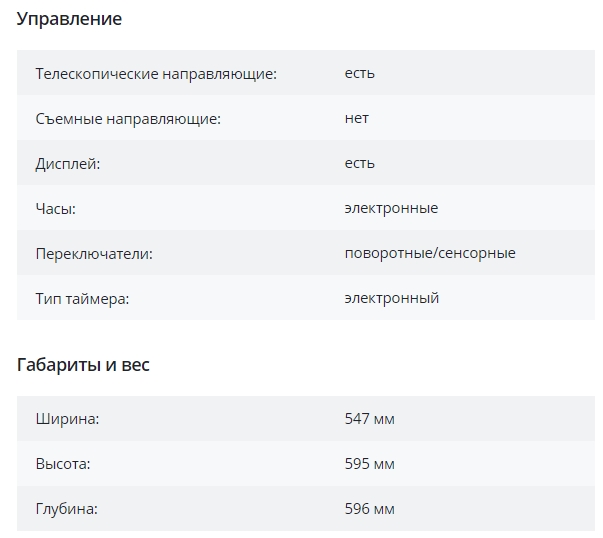
Task: Click the "Габариты и вес" section heading
Action: click(x=83, y=365)
